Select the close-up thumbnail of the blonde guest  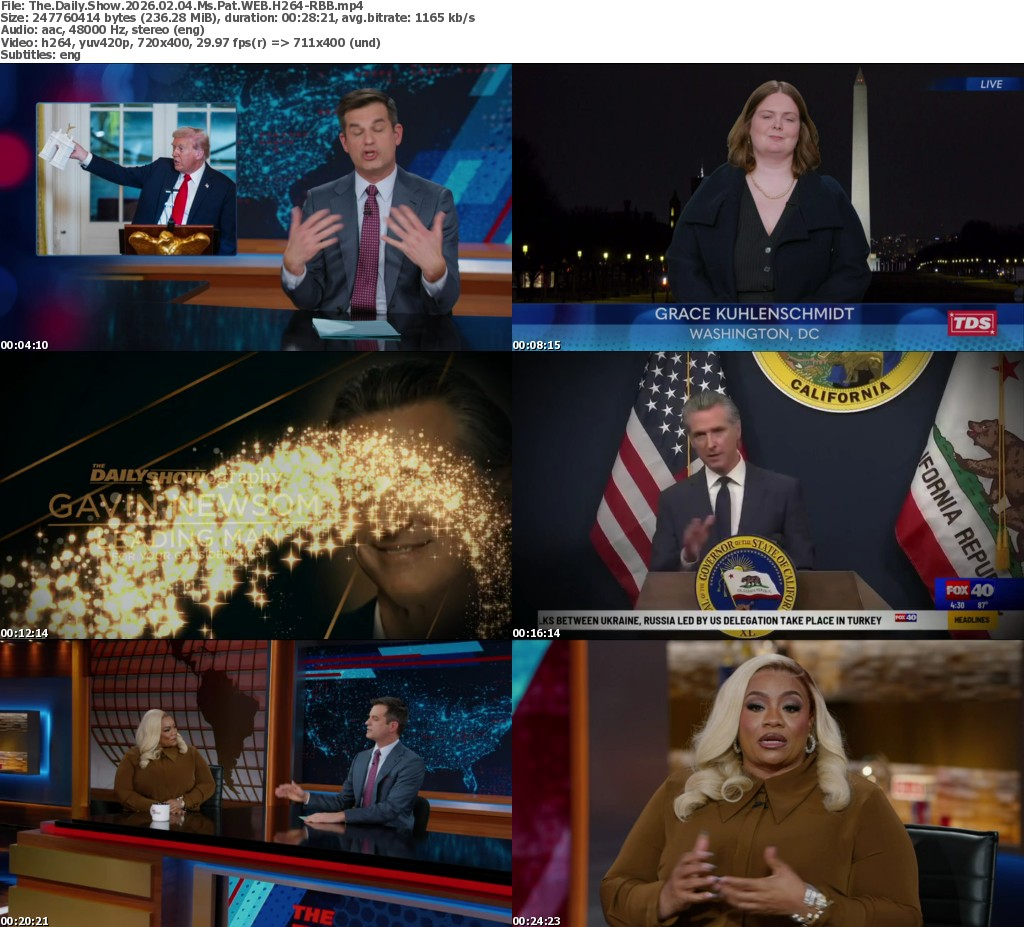pyautogui.click(x=768, y=785)
